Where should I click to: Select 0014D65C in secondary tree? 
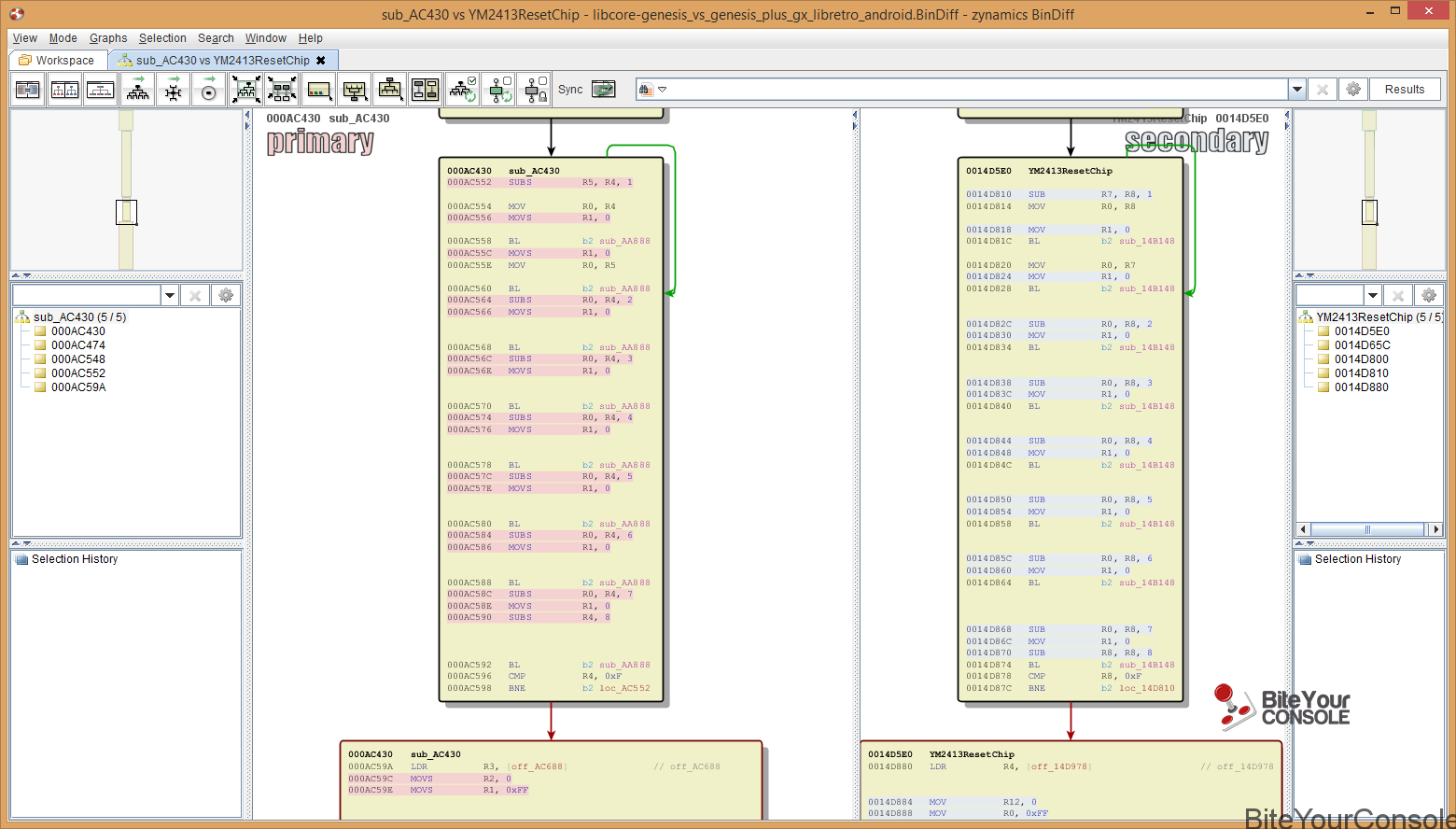1362,345
